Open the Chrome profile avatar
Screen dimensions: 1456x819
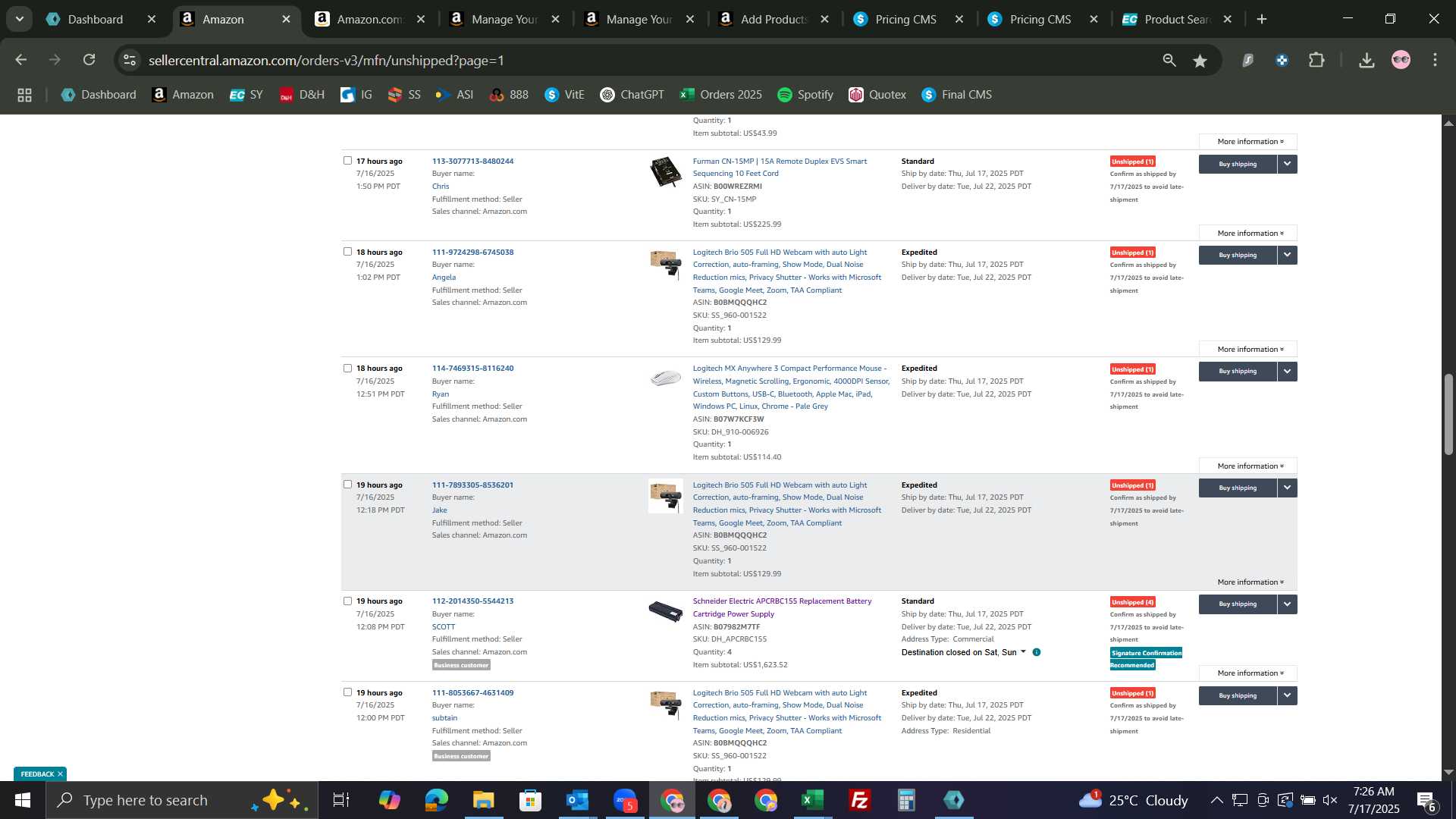coord(1401,60)
